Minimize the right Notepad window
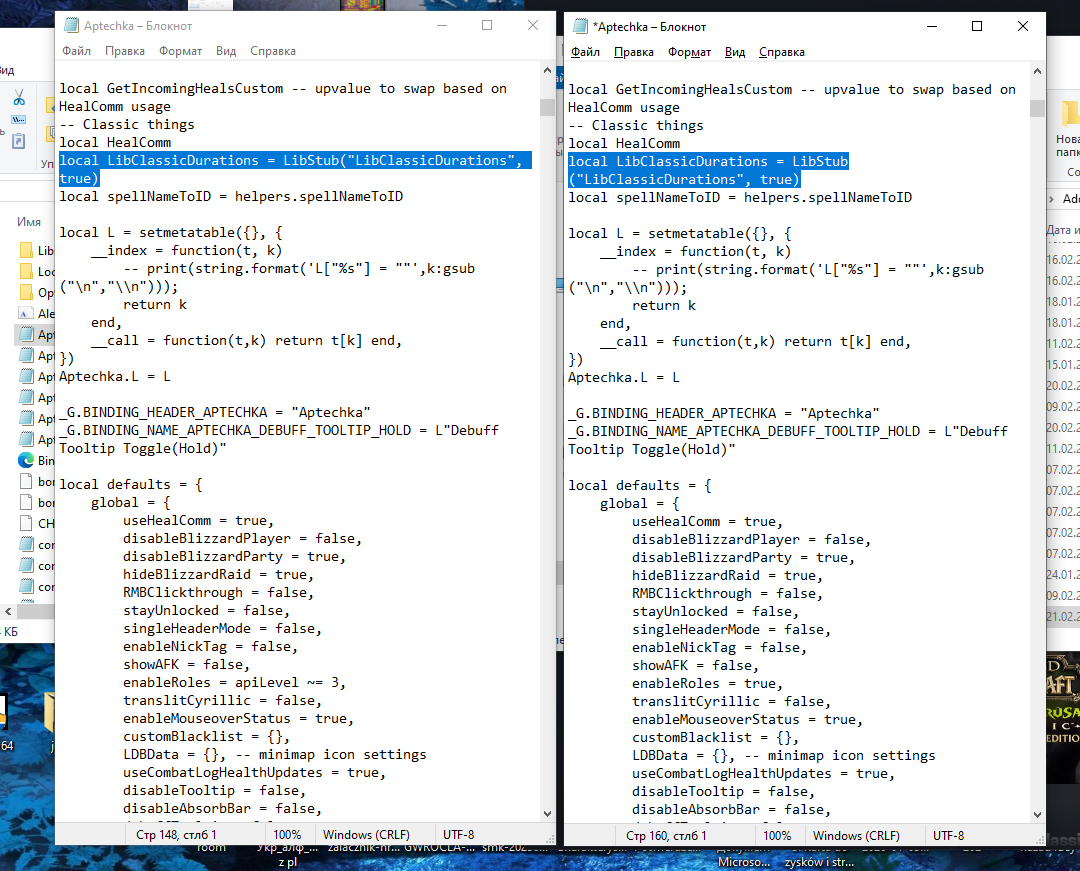 point(932,26)
